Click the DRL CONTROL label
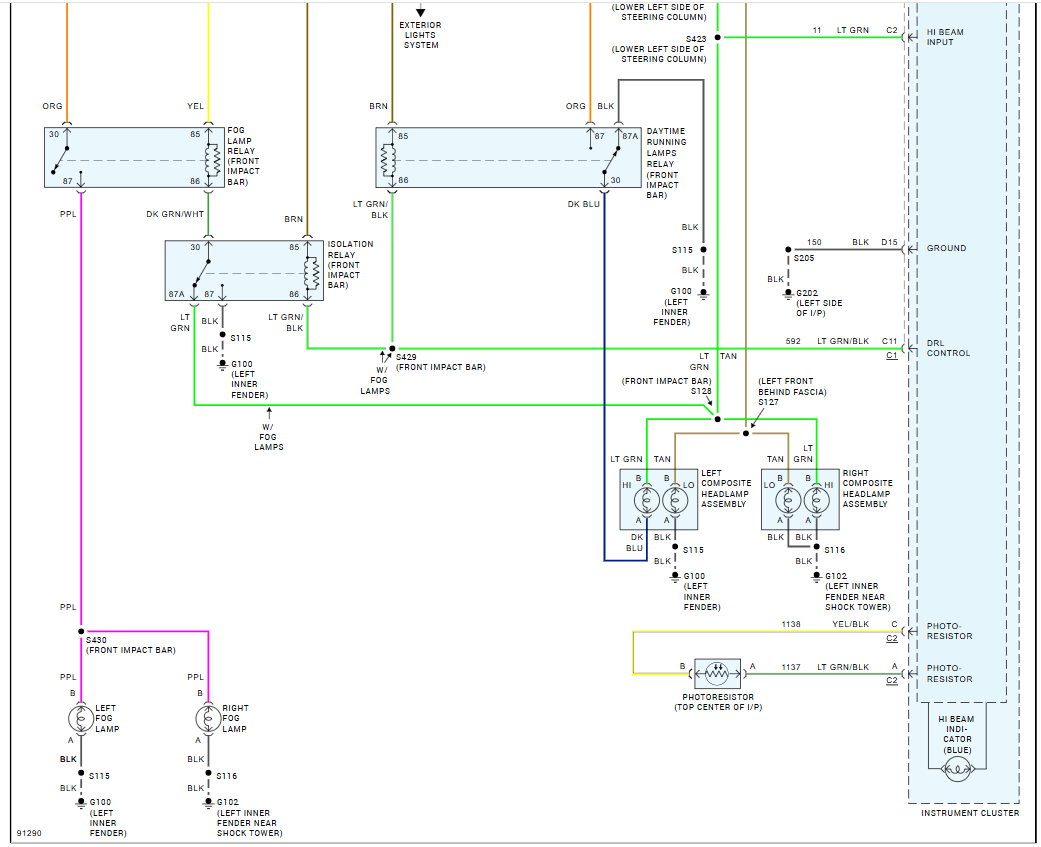The height and width of the screenshot is (847, 1041). (x=948, y=348)
